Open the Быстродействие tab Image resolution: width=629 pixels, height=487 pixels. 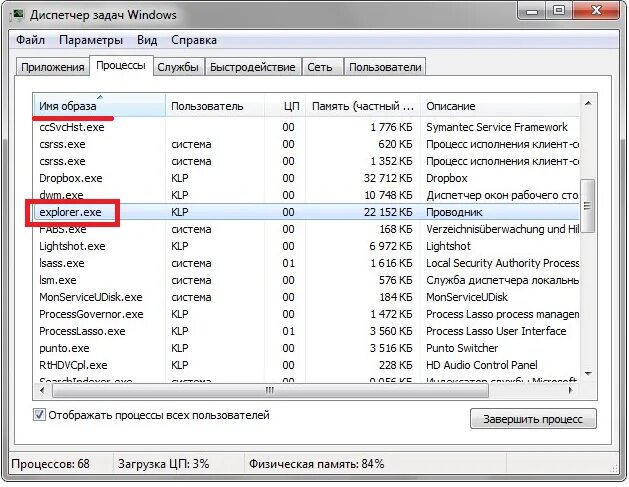coord(253,67)
